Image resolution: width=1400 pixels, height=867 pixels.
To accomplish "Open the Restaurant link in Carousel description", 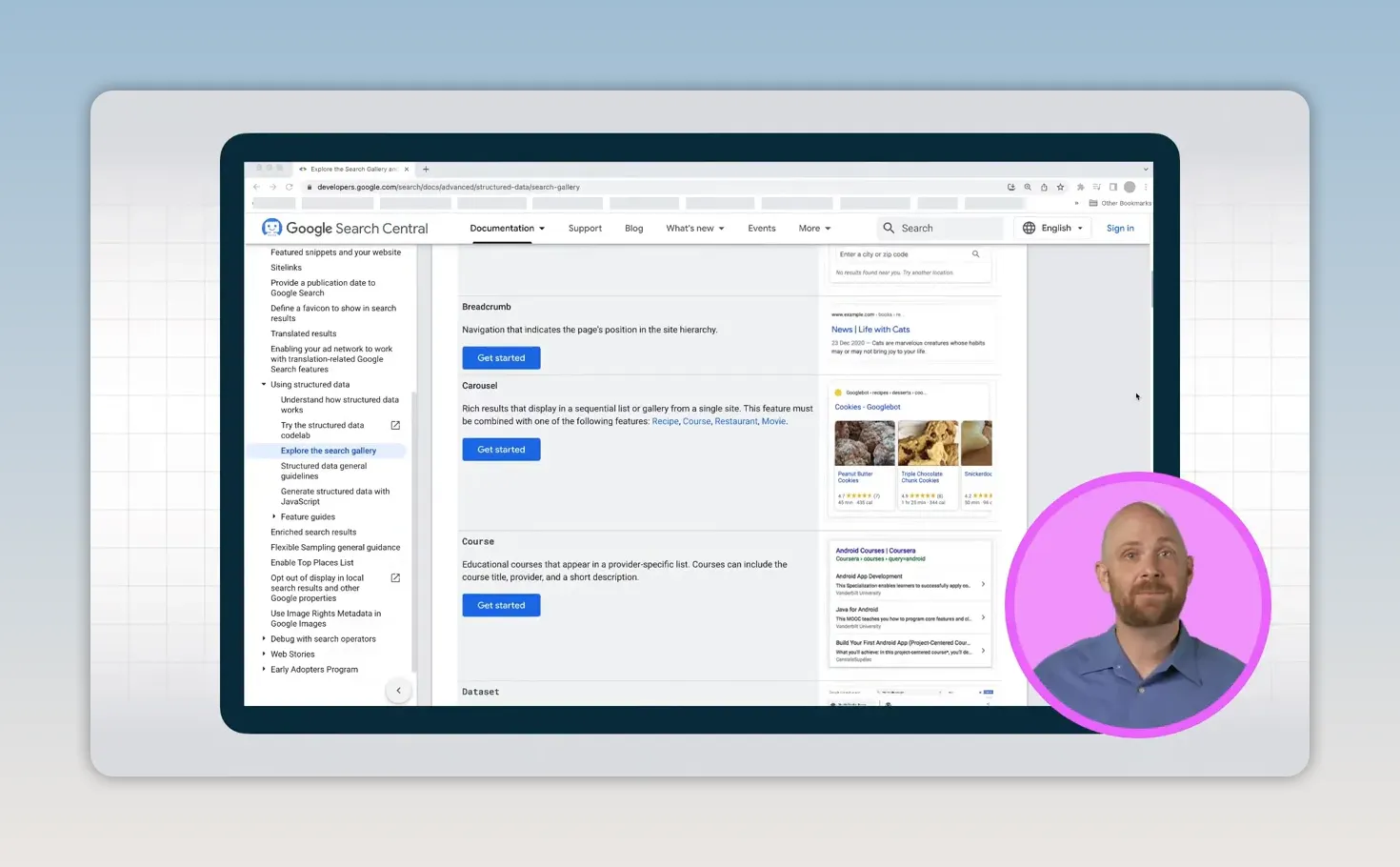I will (736, 421).
